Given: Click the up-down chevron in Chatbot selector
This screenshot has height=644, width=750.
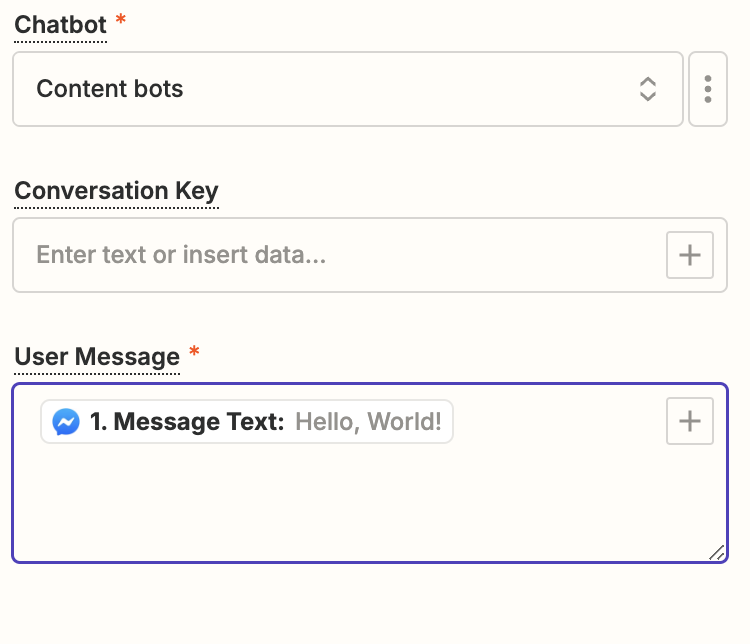Looking at the screenshot, I should [648, 89].
